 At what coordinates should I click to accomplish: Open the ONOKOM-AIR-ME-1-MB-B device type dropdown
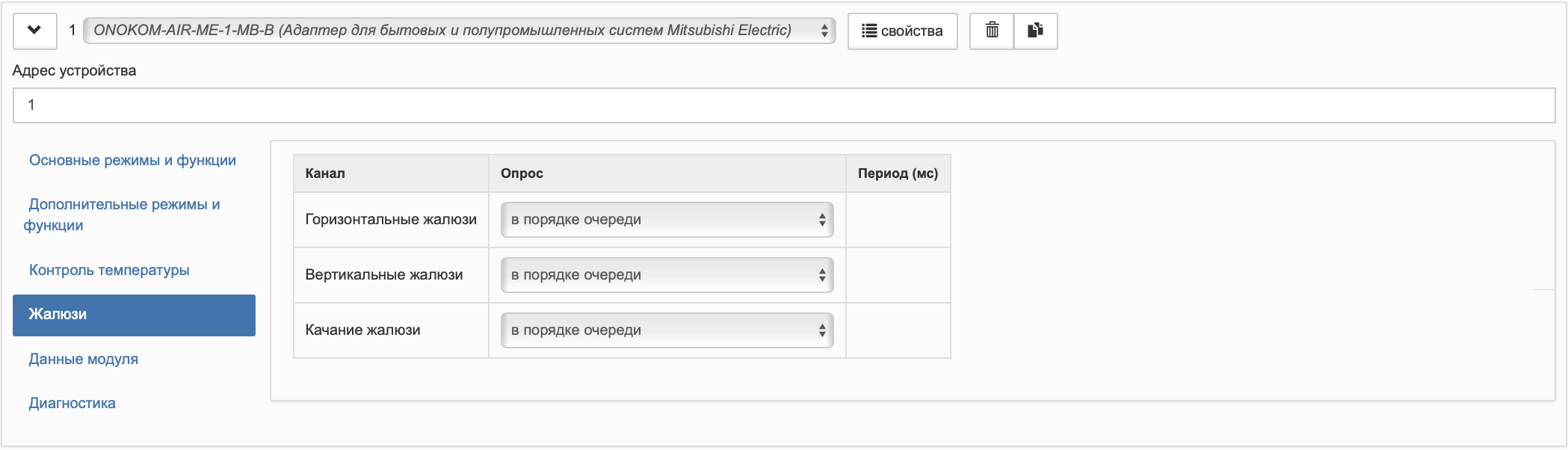coord(459,31)
